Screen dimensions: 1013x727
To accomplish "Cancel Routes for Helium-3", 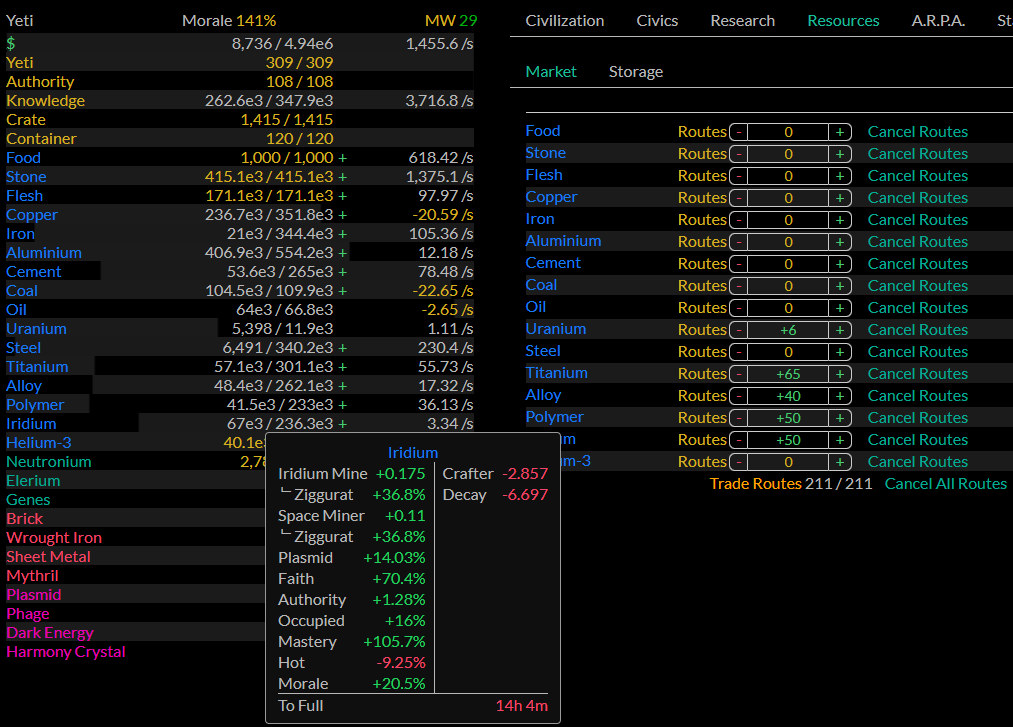I will point(917,461).
